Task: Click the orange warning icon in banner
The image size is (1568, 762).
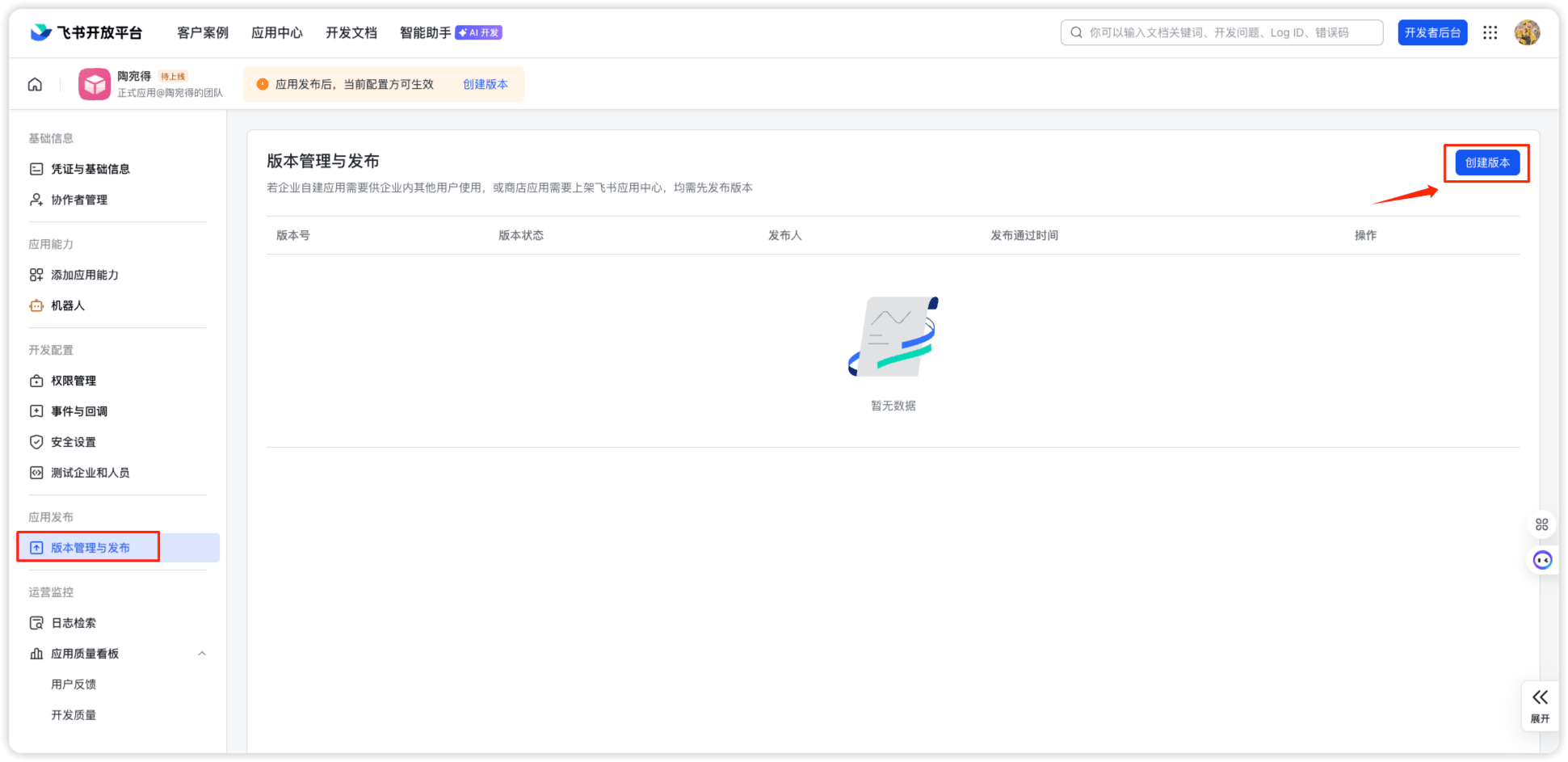Action: pyautogui.click(x=263, y=84)
